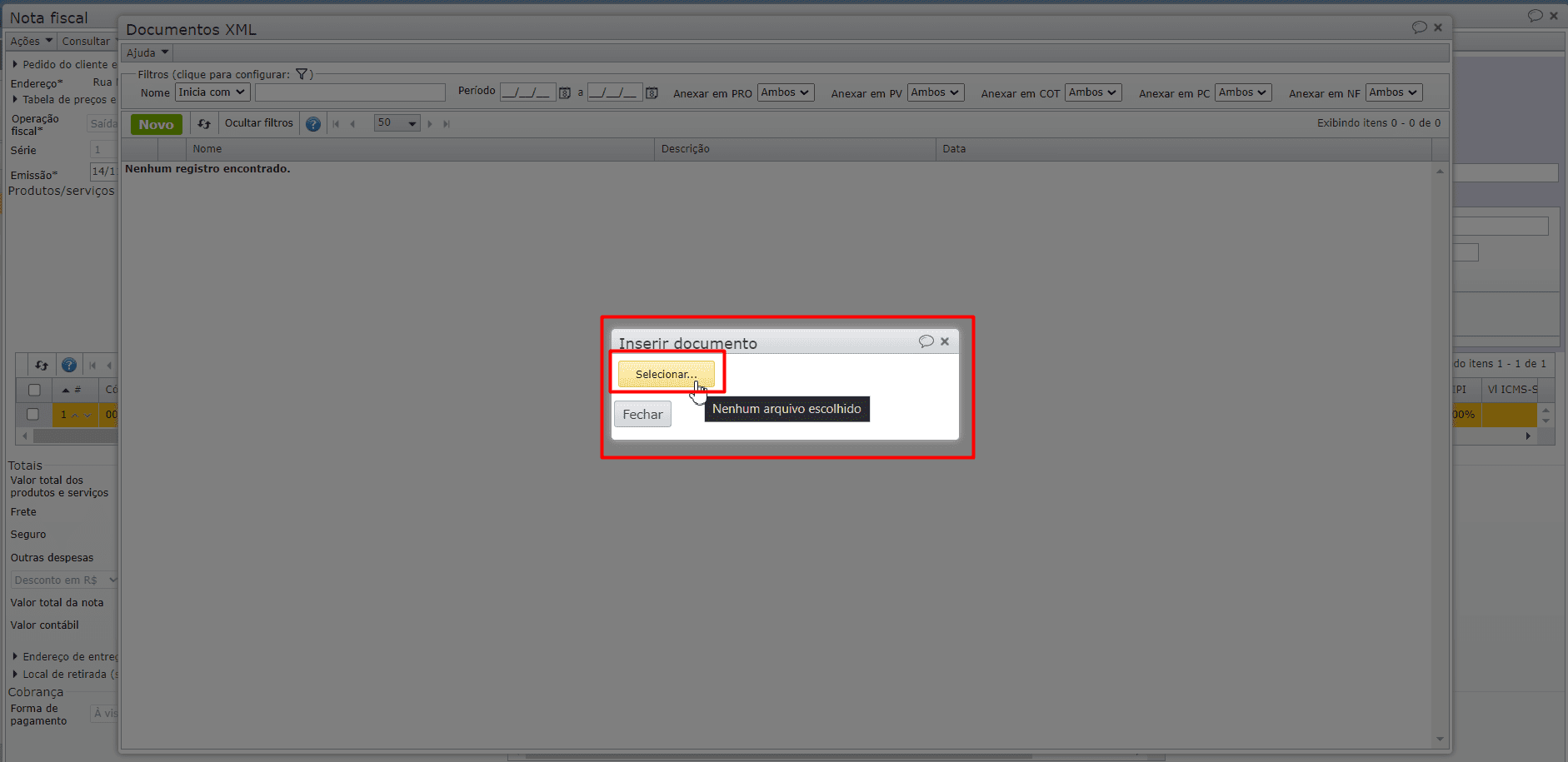
Task: Click the Período start date field
Action: tap(527, 92)
